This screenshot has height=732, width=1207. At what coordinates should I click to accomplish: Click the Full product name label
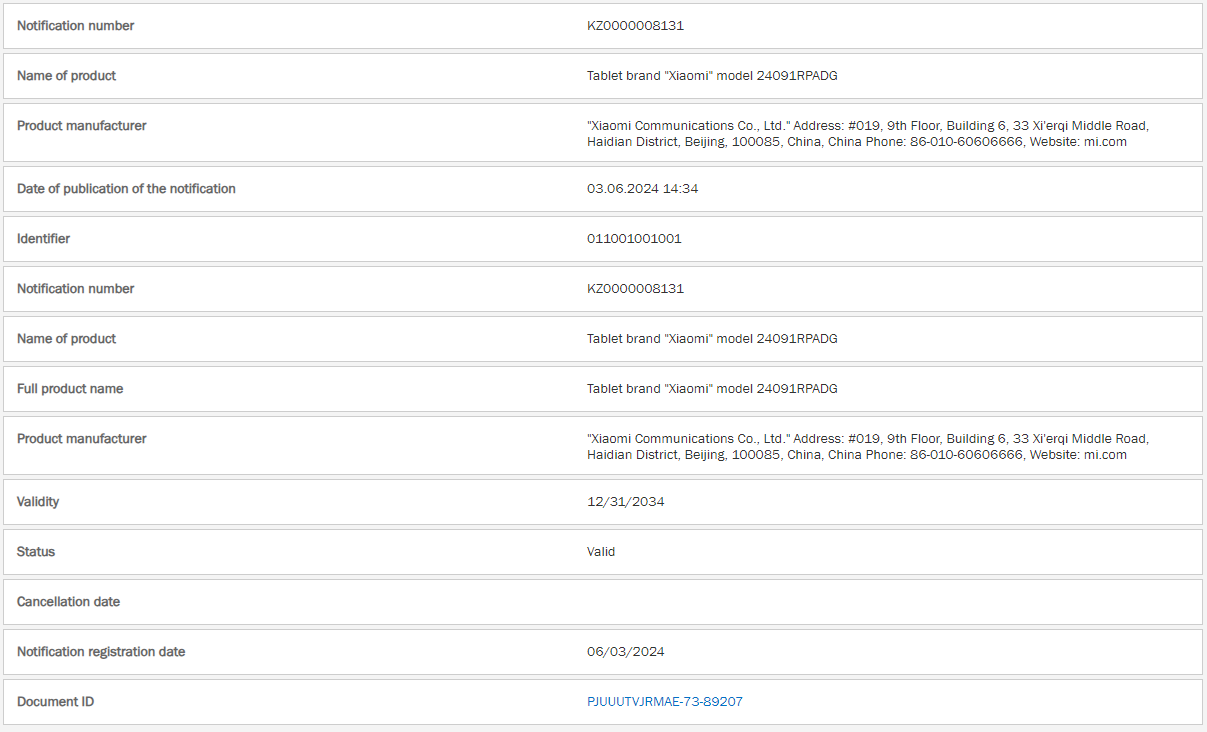point(70,389)
